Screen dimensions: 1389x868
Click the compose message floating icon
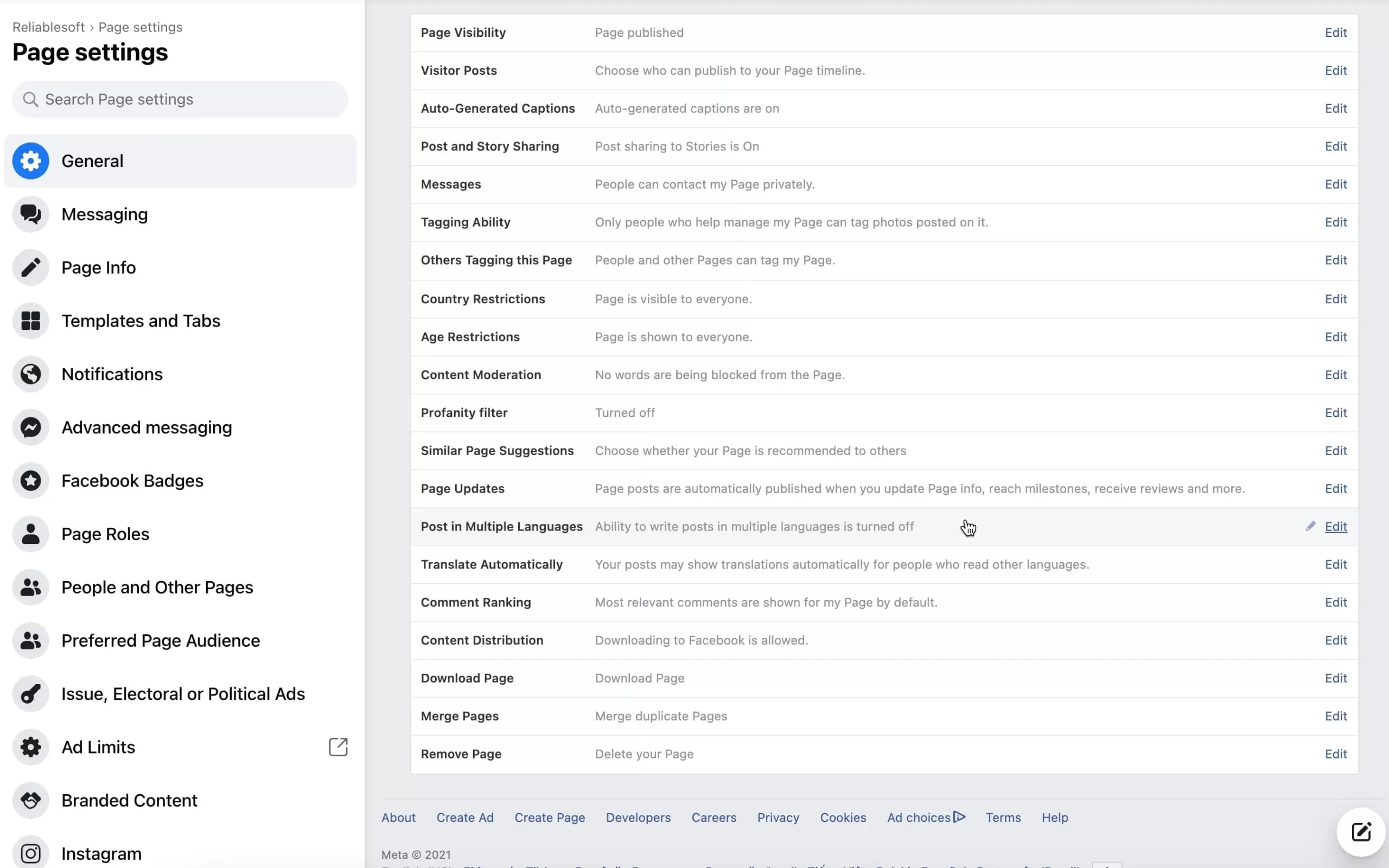[1361, 831]
